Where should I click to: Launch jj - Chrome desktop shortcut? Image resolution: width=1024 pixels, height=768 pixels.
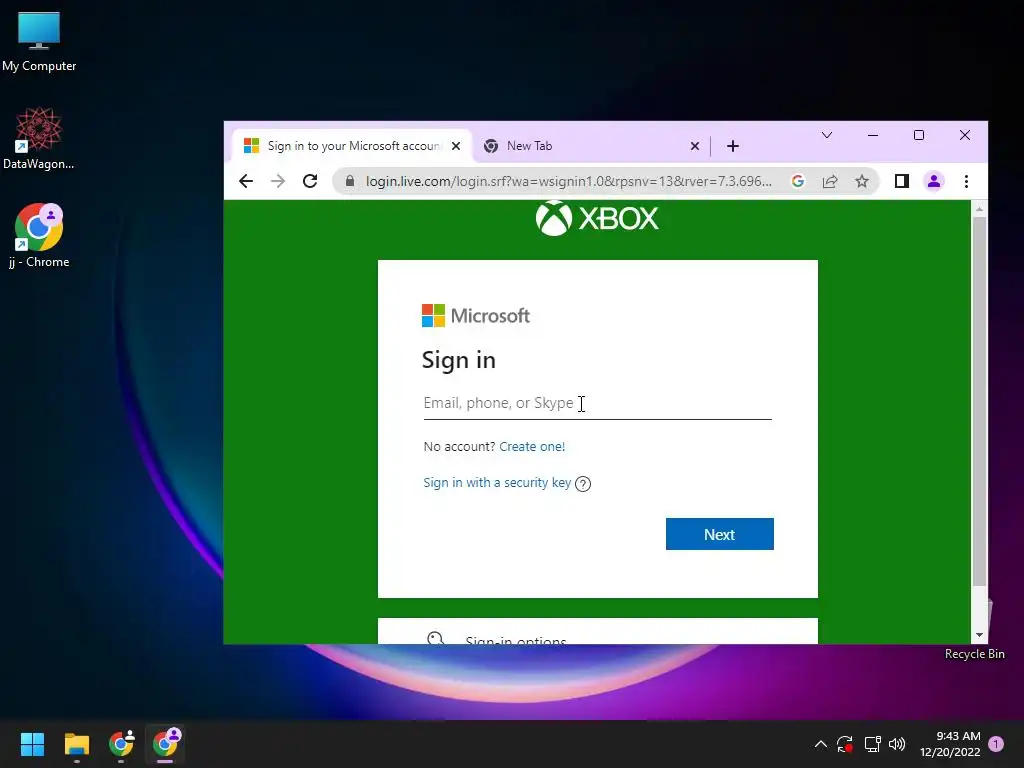[39, 236]
